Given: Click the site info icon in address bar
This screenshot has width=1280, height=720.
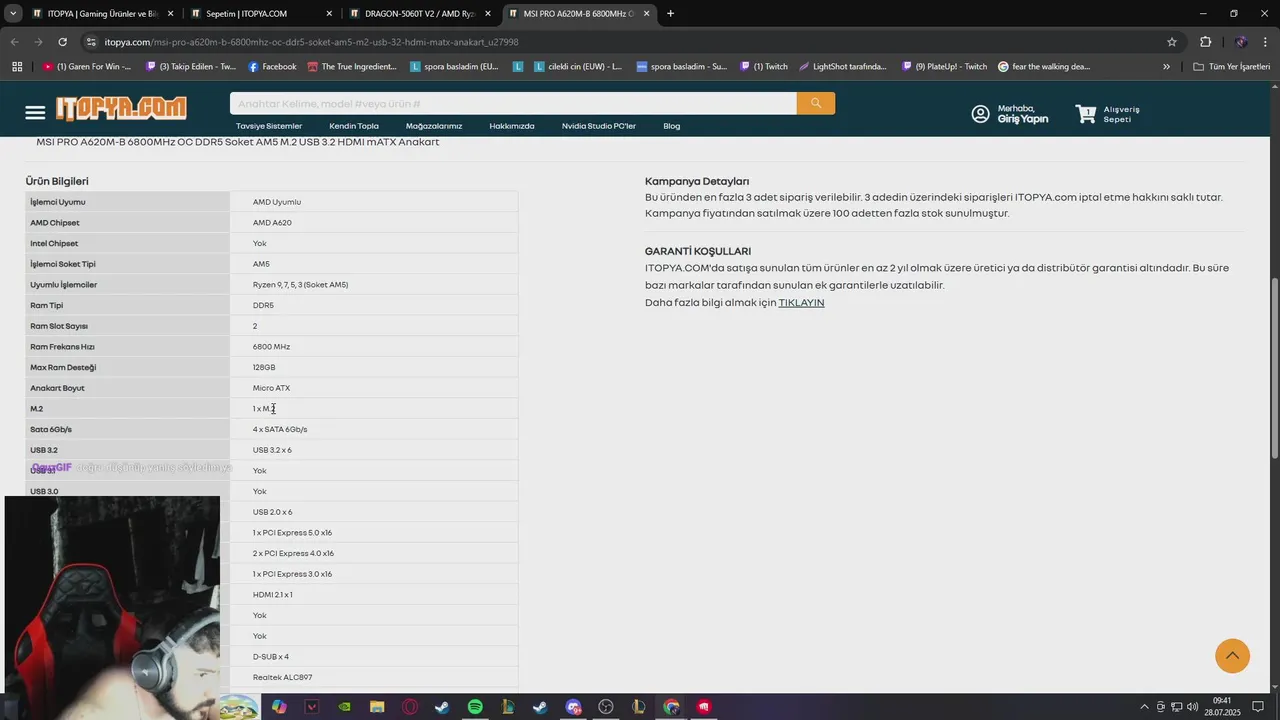Looking at the screenshot, I should click(x=91, y=42).
